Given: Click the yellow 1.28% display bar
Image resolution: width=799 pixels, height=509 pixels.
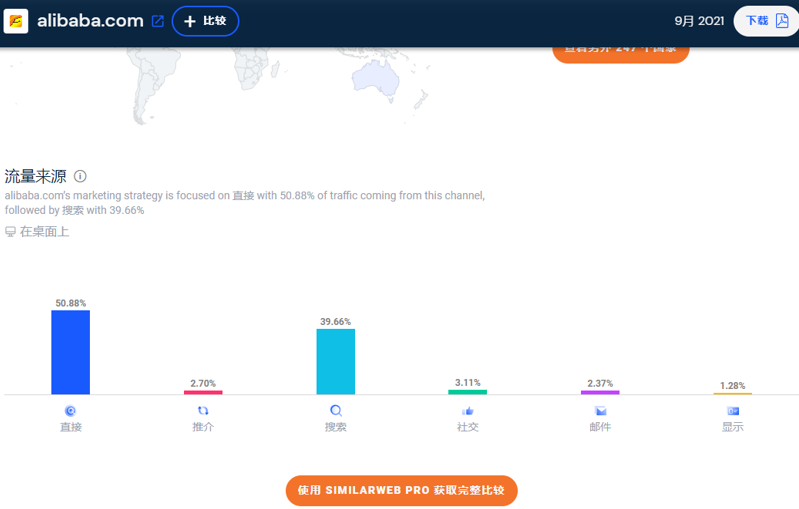Looking at the screenshot, I should [733, 393].
